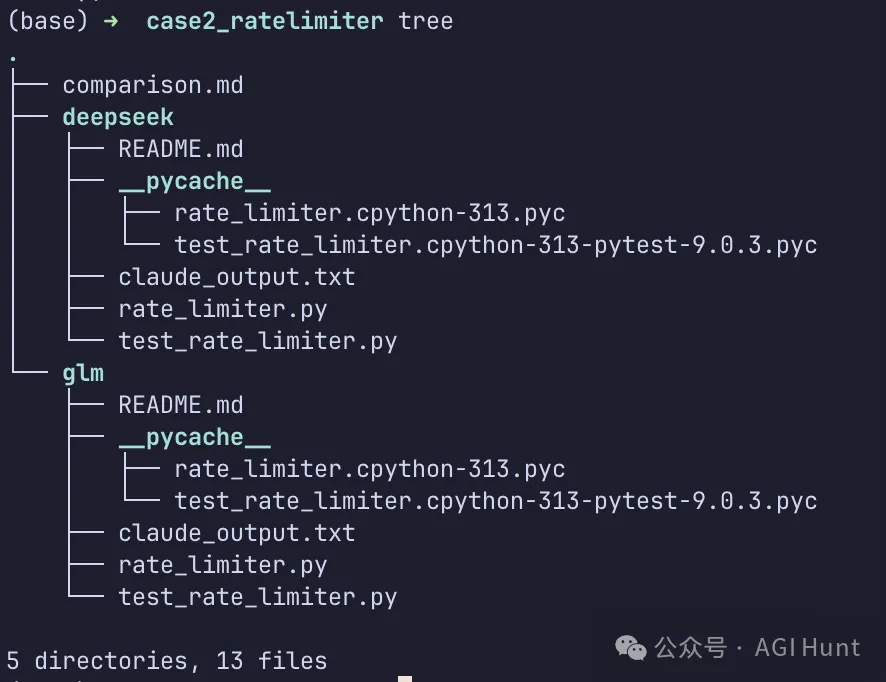Select the __pycache__ folder under deepseek

pos(194,181)
